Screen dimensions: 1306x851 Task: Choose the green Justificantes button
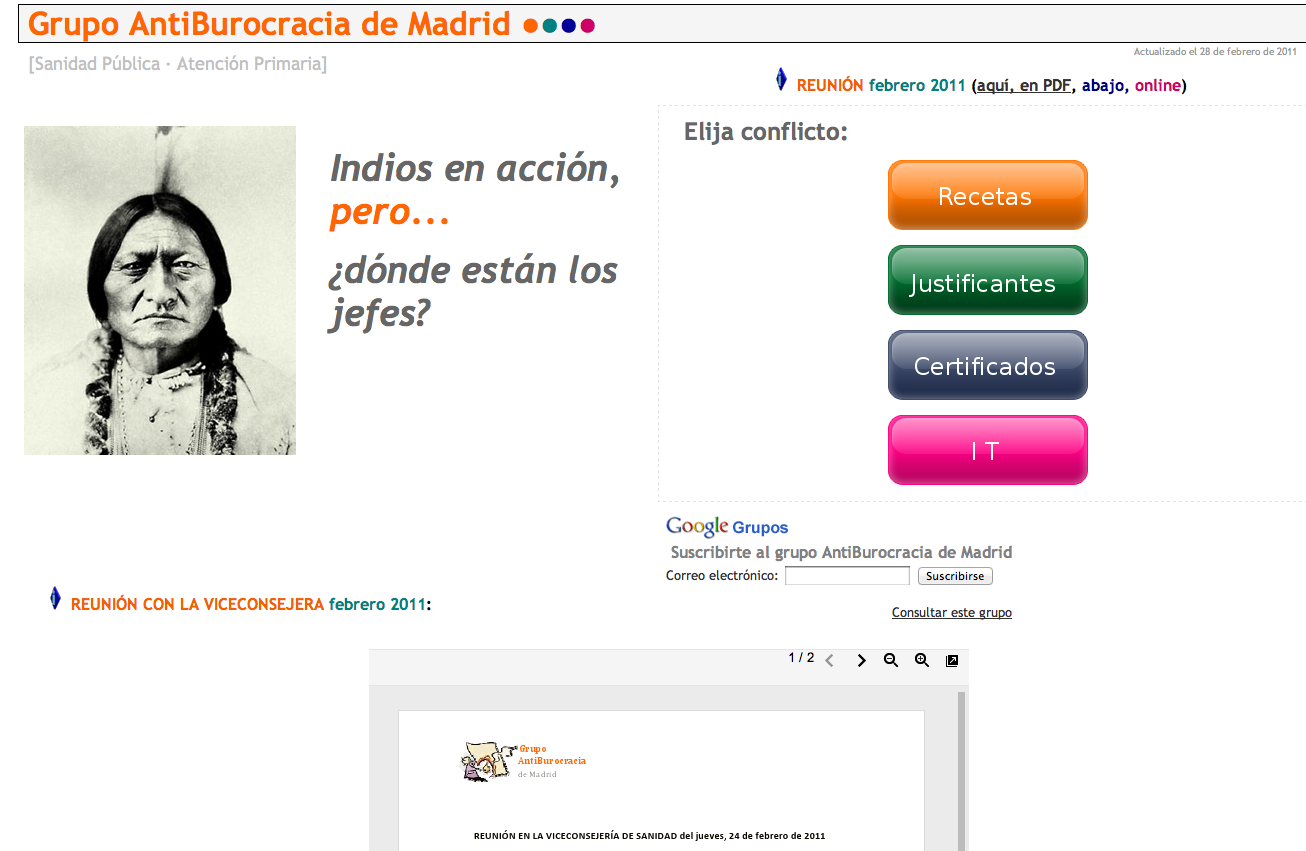987,281
